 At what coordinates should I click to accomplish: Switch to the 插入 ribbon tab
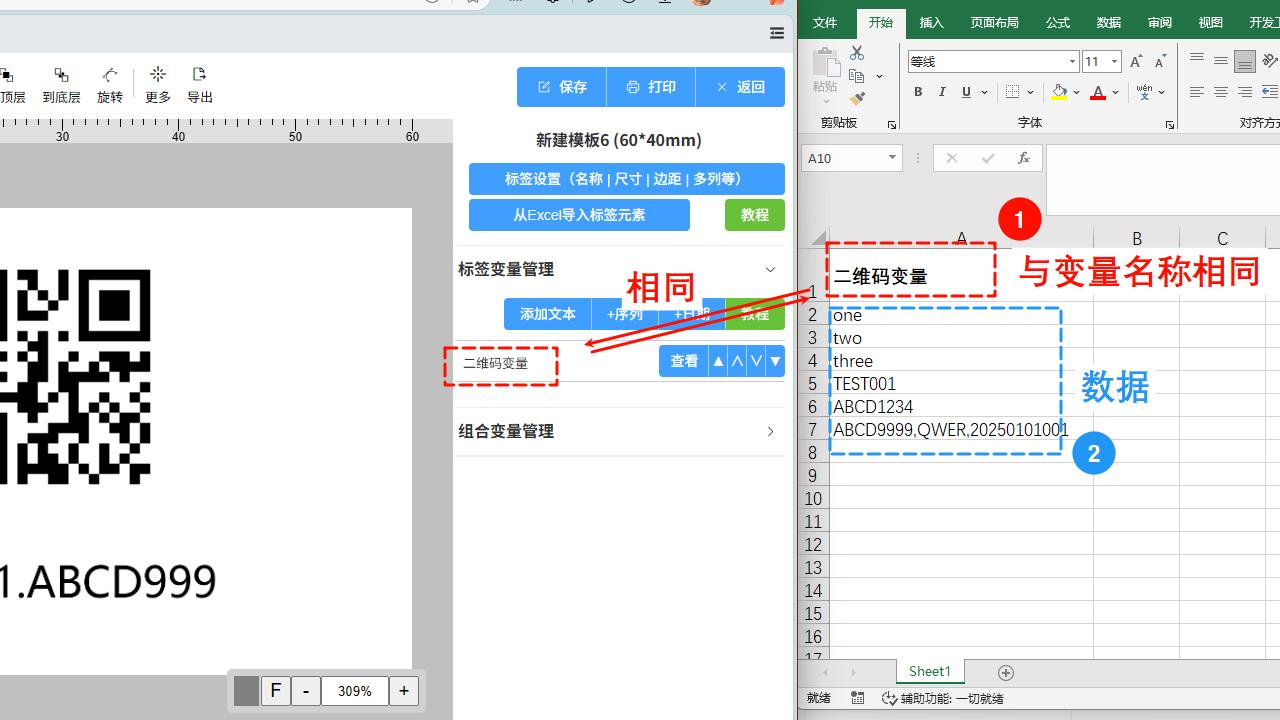931,22
